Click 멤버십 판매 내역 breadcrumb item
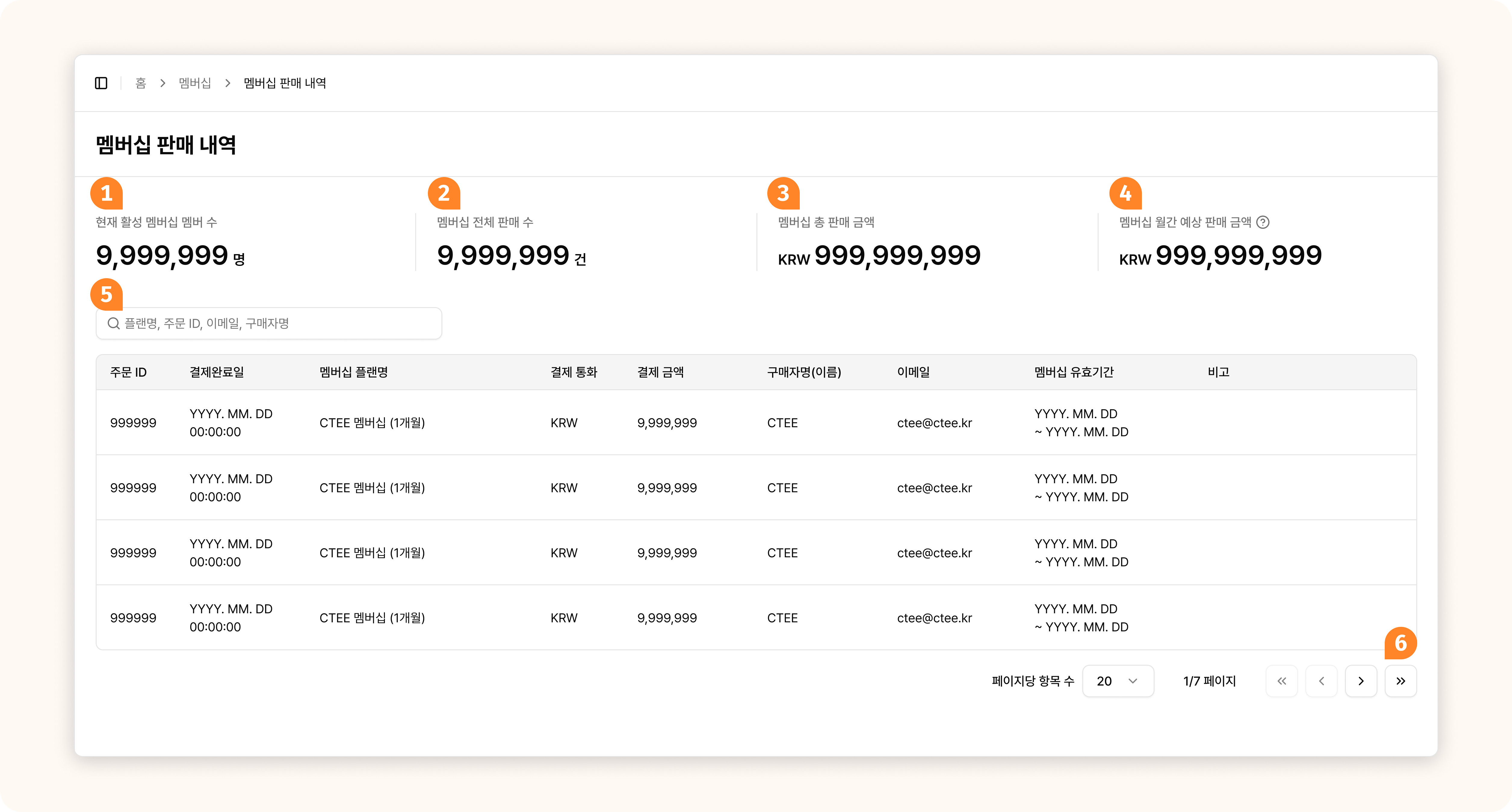 285,83
